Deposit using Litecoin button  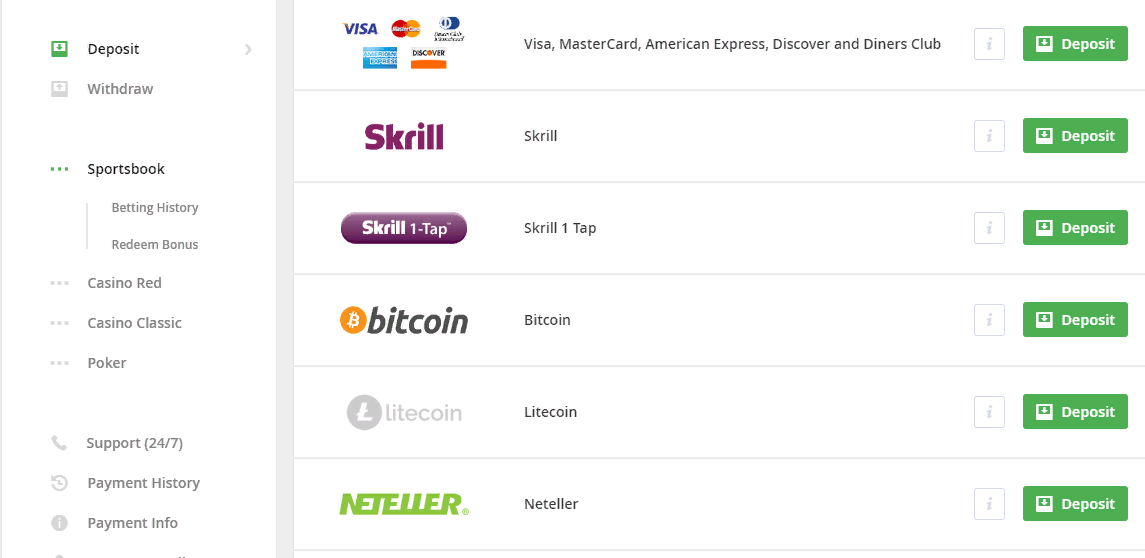pos(1075,412)
